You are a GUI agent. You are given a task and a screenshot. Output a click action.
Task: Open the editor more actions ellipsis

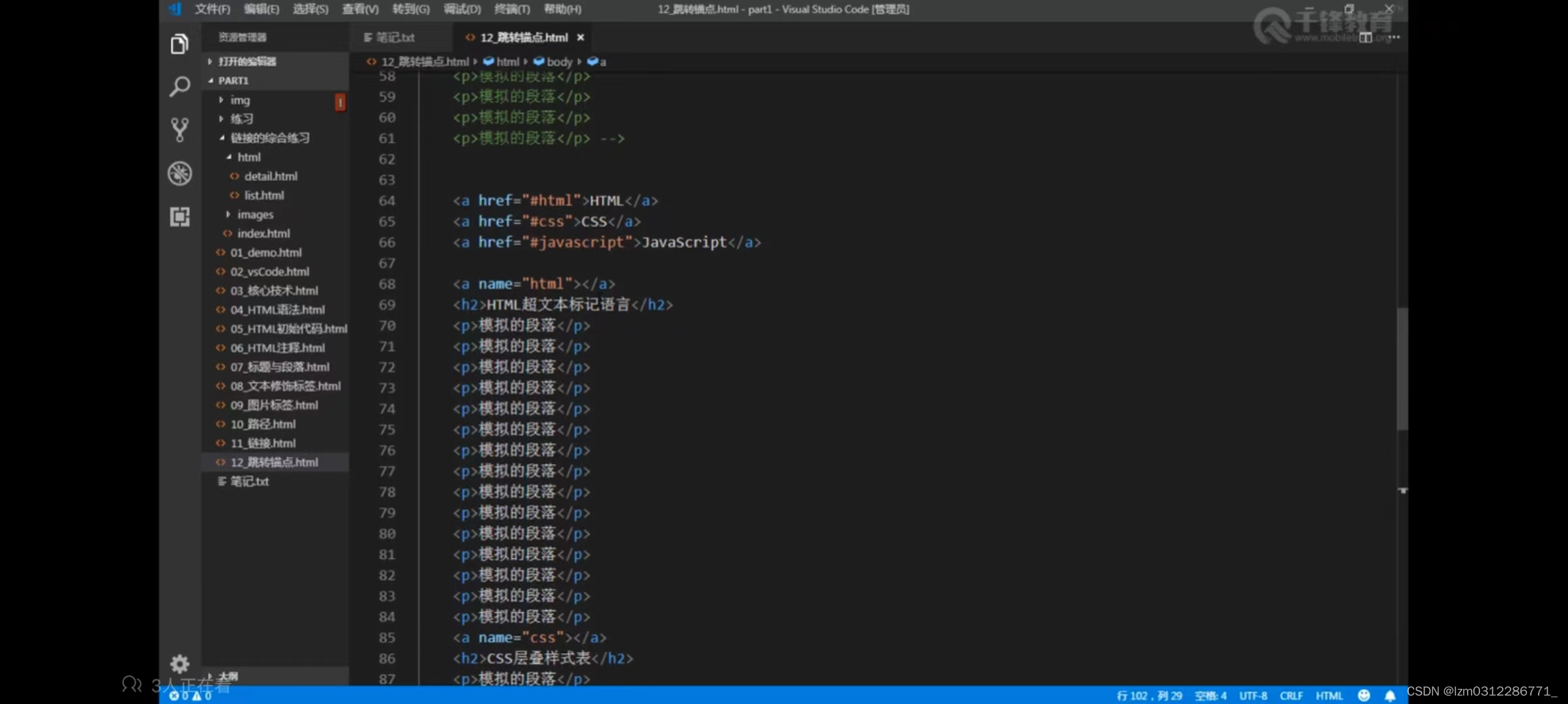click(x=1394, y=37)
